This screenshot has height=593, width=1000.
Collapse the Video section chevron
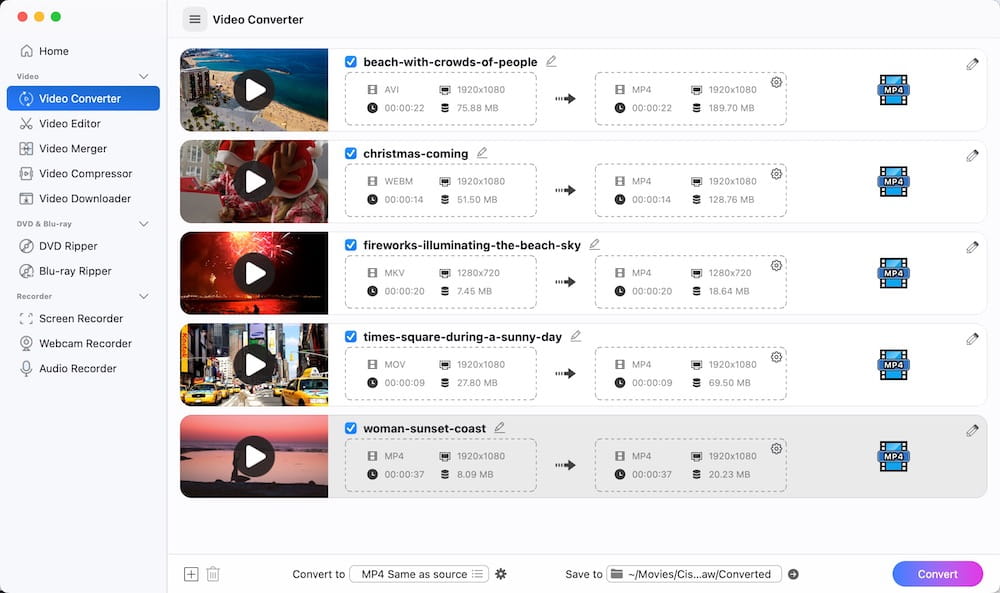pos(143,77)
